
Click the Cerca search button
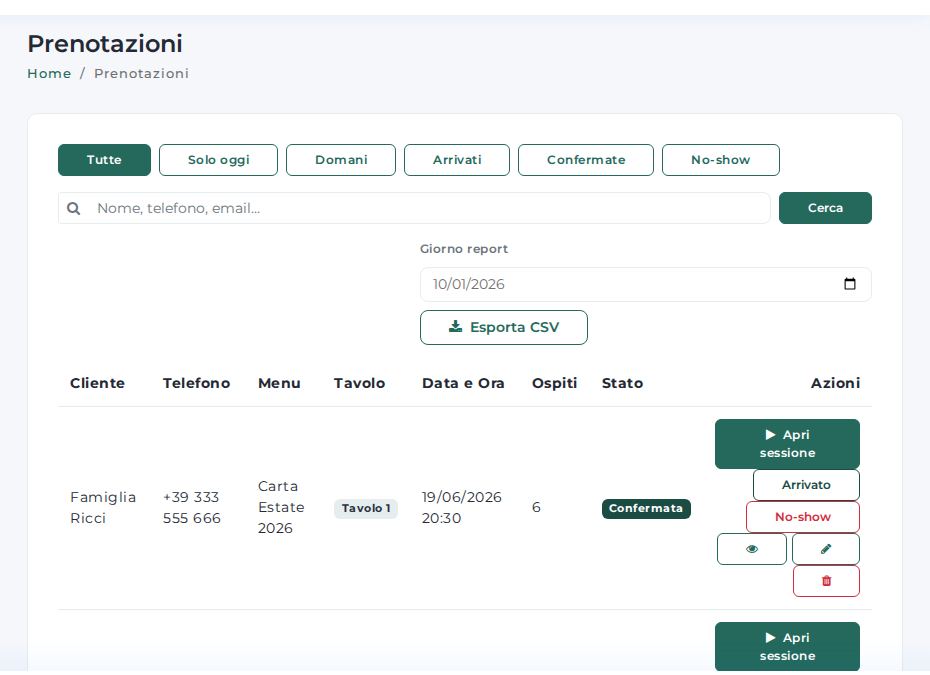point(825,208)
